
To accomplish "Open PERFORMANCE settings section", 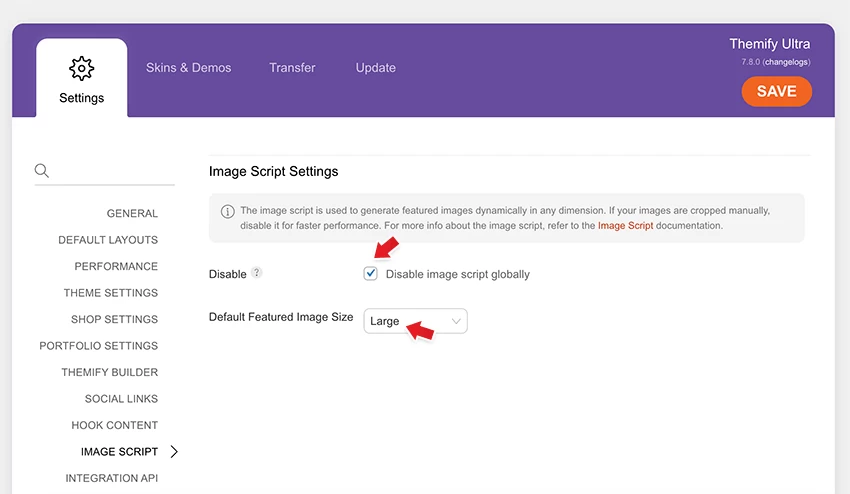I will point(116,267).
